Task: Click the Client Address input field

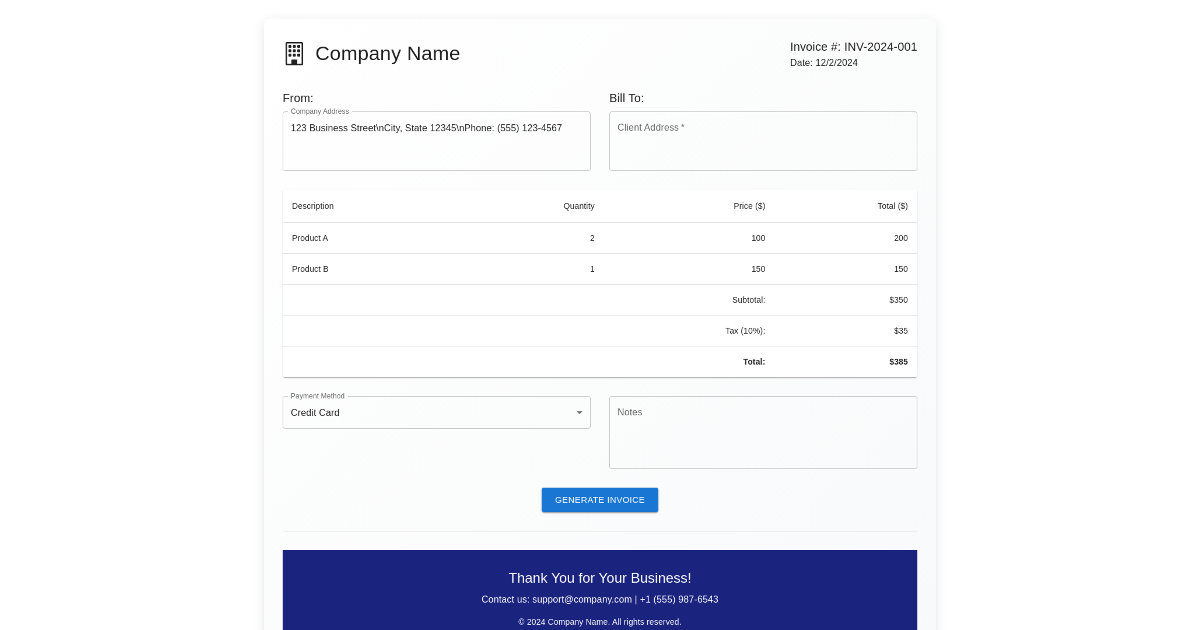Action: click(763, 140)
